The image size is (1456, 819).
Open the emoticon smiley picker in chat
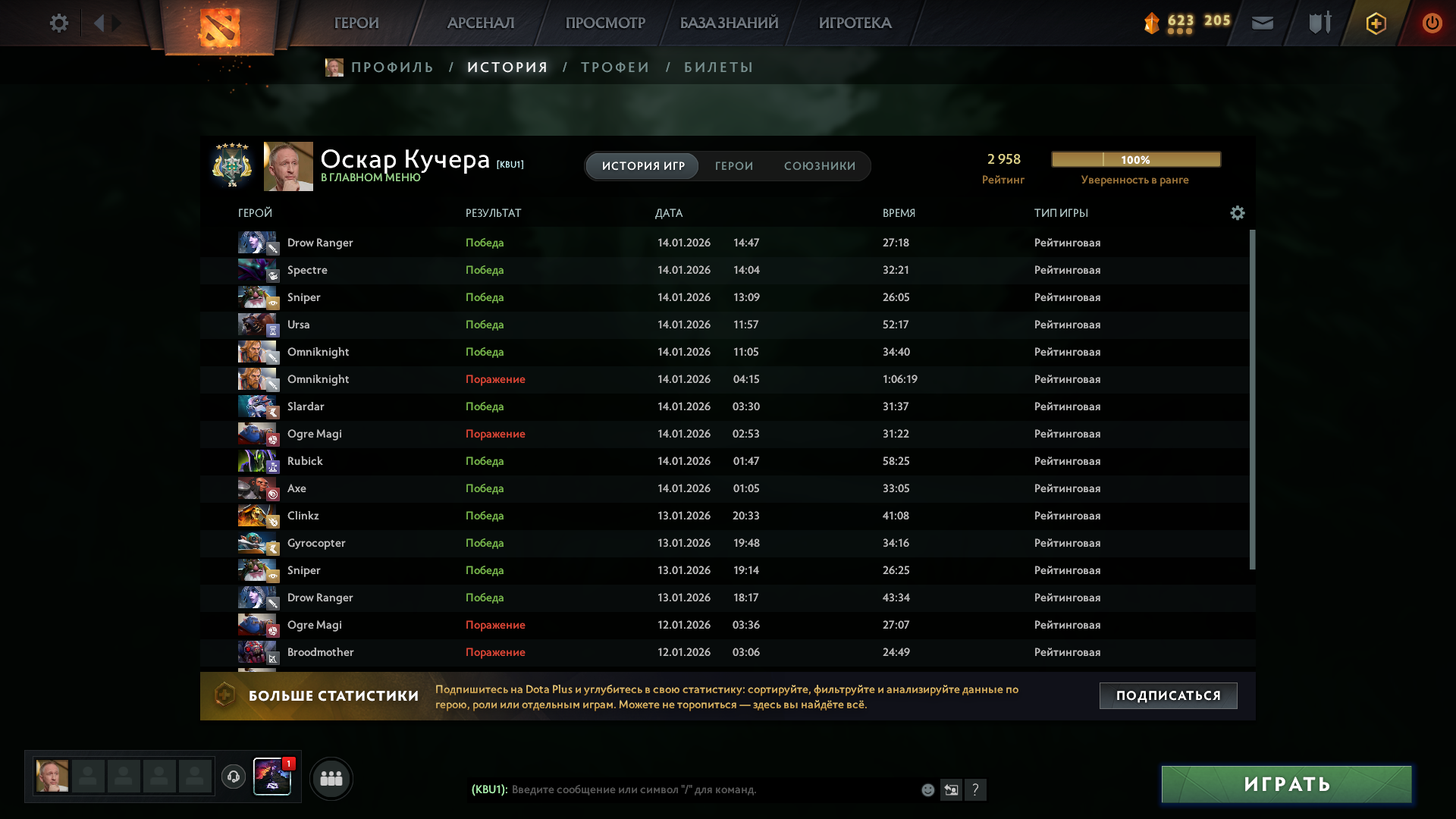(x=927, y=790)
